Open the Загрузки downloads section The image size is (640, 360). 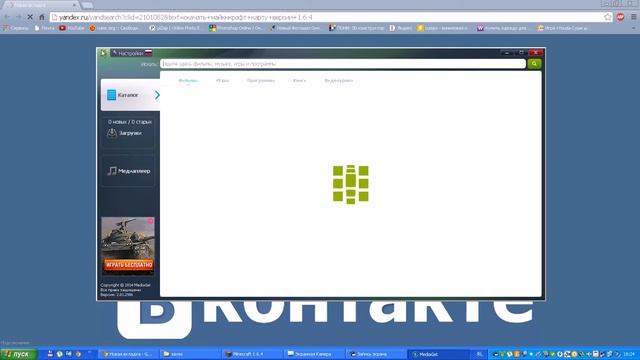tap(128, 133)
